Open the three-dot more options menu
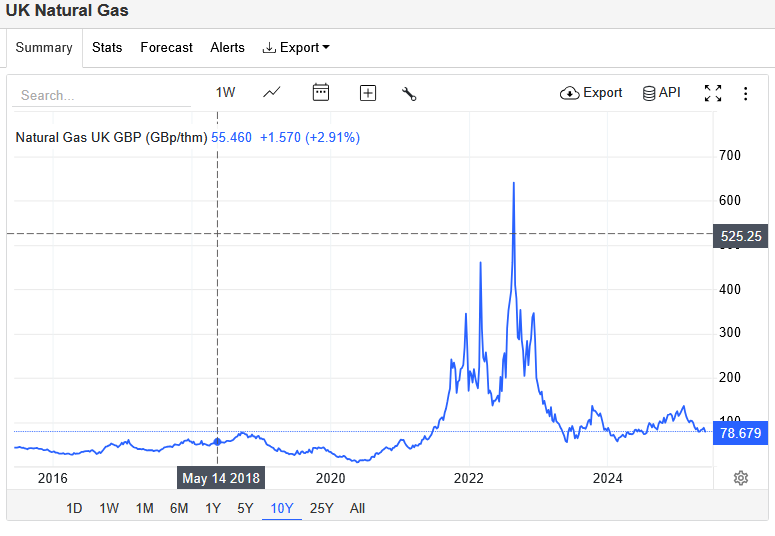 pos(745,93)
